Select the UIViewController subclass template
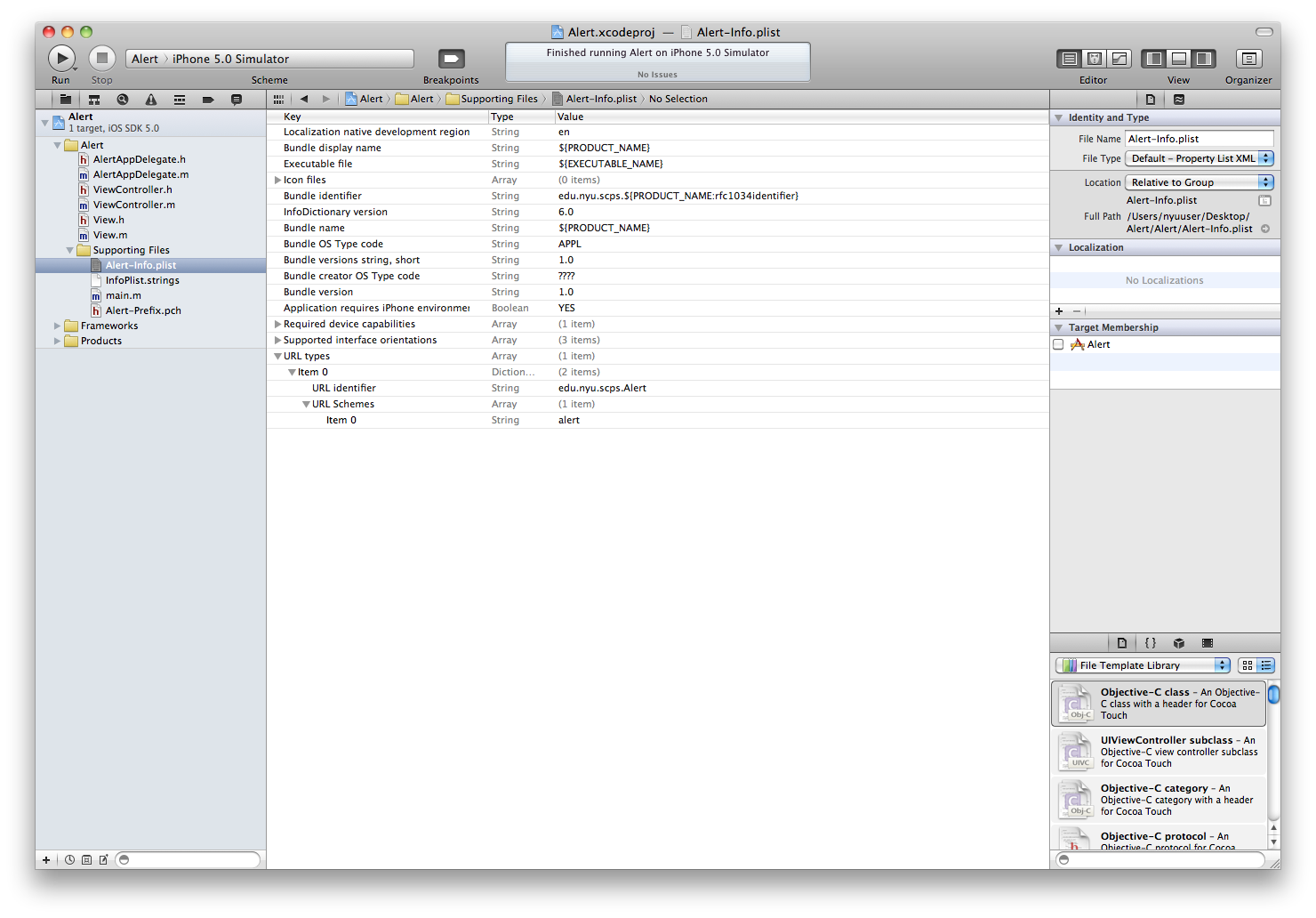Image resolution: width=1316 pixels, height=918 pixels. pos(1160,752)
